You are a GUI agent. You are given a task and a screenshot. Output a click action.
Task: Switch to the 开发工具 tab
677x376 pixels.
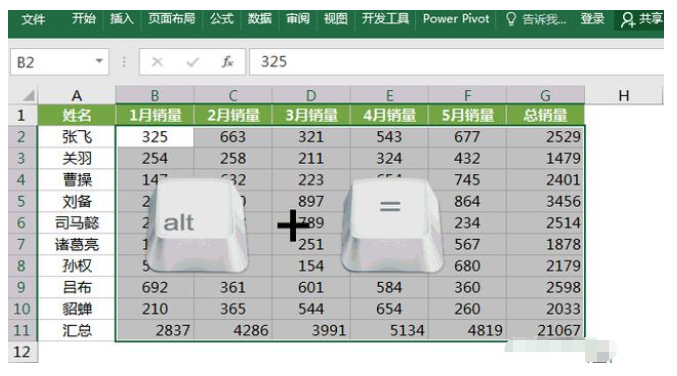coord(385,19)
